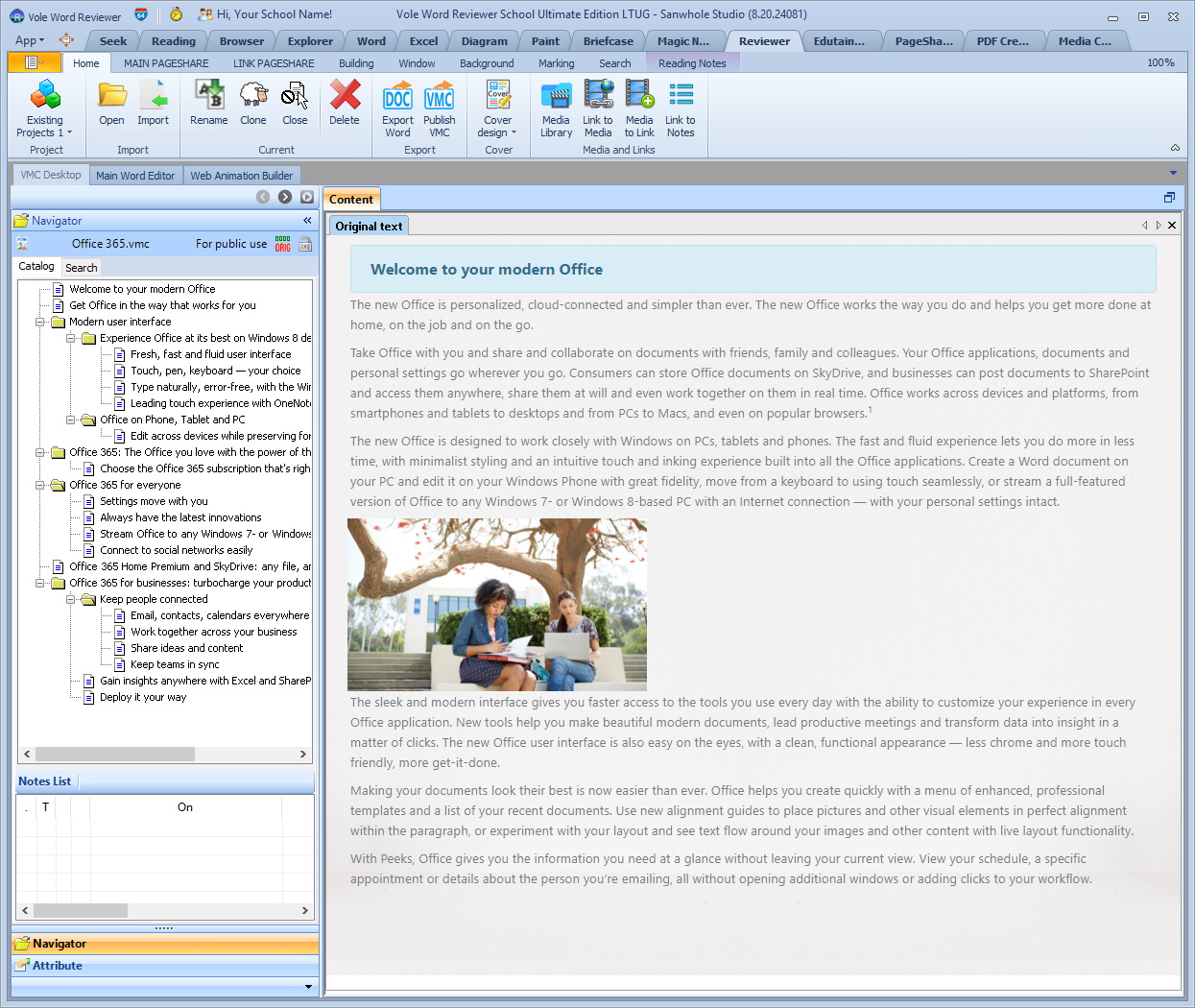
Task: Click the Notes List horizontal scrollbar
Action: point(165,910)
